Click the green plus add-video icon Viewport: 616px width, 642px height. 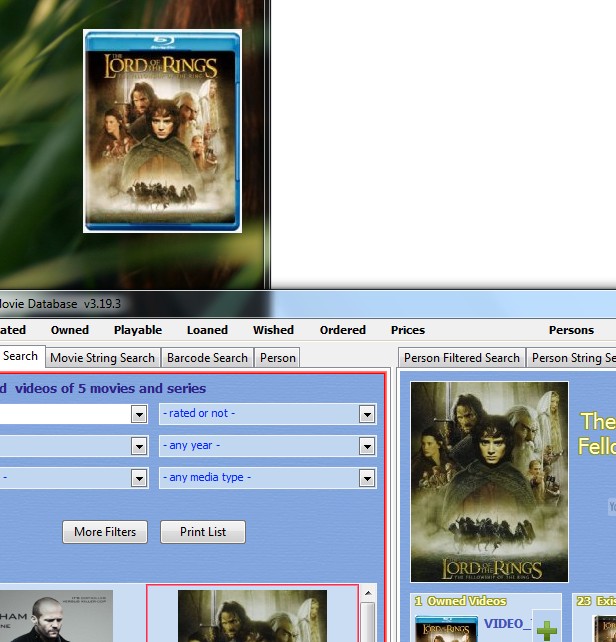pos(546,630)
